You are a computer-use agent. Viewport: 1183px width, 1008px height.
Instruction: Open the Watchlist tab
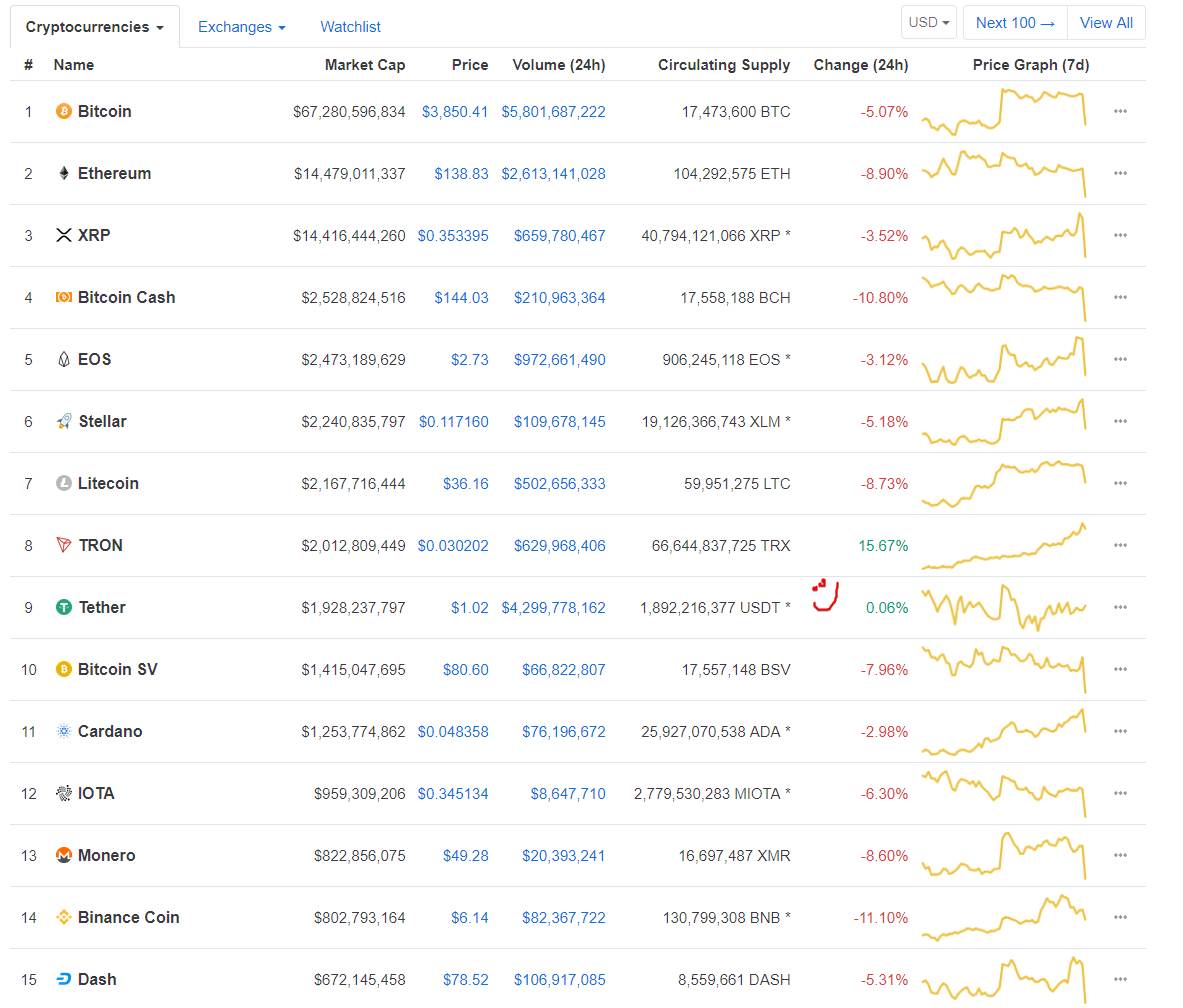click(x=350, y=27)
